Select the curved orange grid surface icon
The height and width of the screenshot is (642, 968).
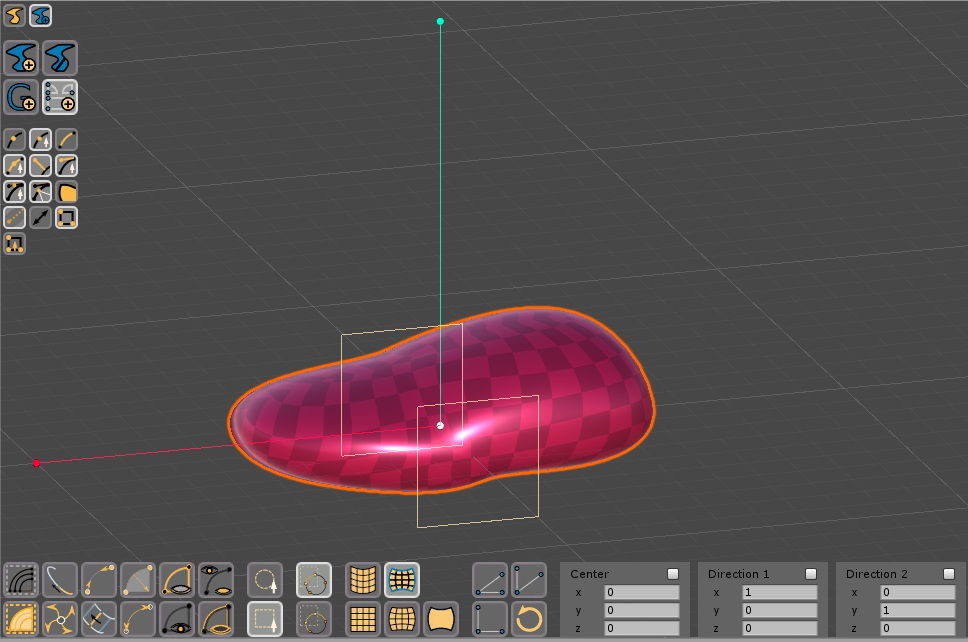(x=363, y=580)
